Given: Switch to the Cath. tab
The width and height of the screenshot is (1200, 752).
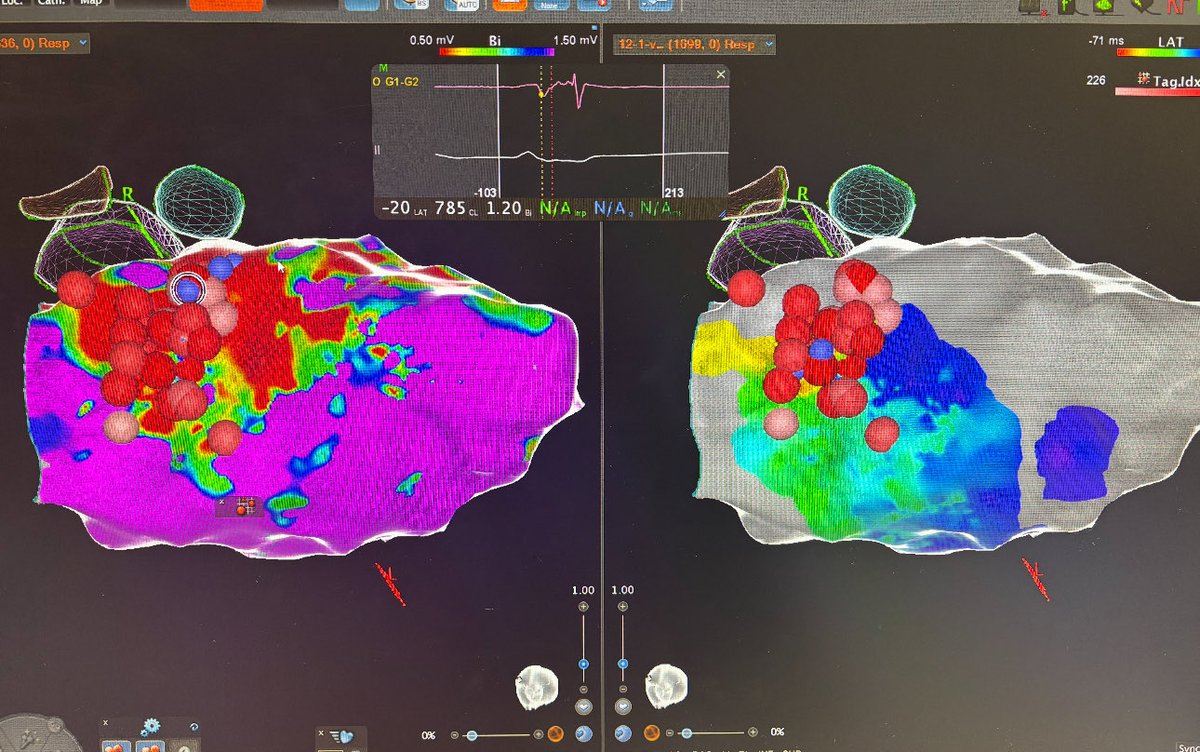Looking at the screenshot, I should (50, 3).
